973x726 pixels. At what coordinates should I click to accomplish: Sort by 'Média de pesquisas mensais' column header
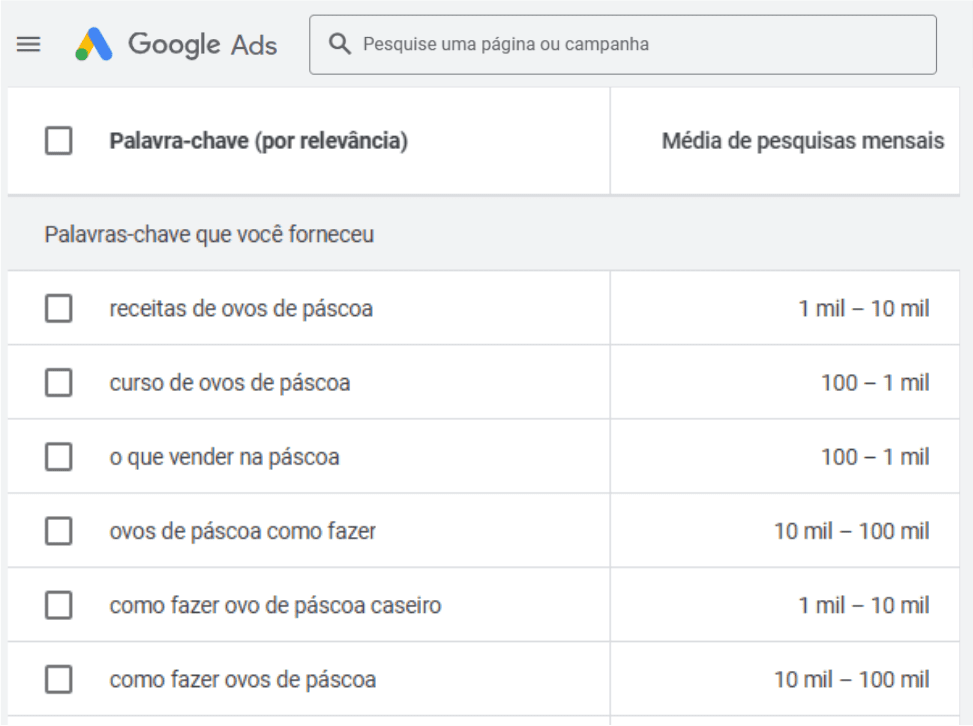tap(802, 141)
